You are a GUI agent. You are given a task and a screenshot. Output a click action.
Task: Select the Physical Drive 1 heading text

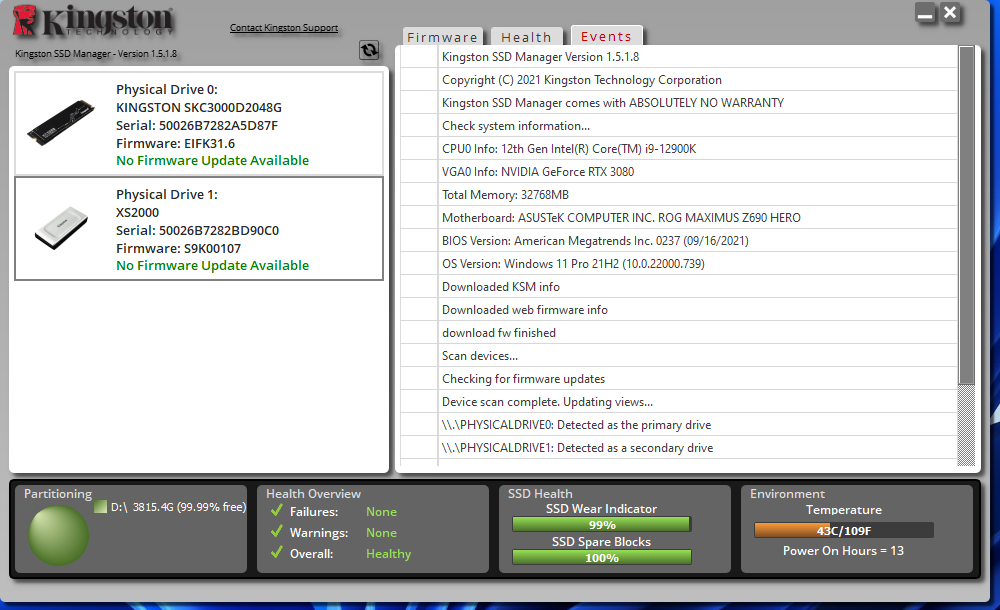pyautogui.click(x=166, y=194)
